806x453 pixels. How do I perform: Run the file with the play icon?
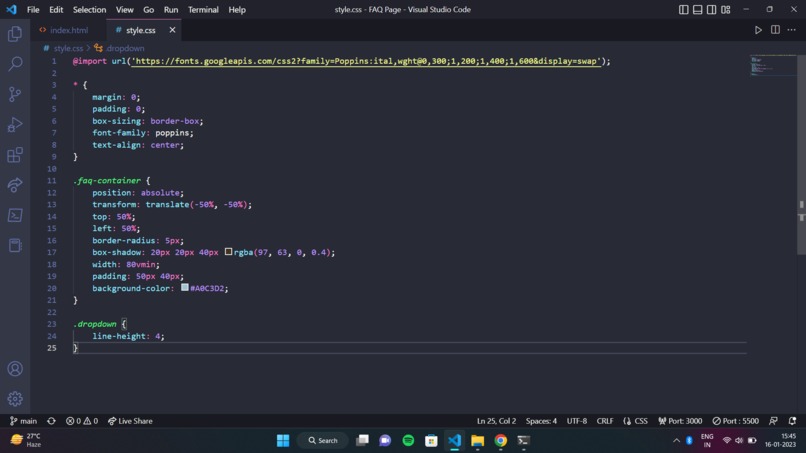[758, 30]
